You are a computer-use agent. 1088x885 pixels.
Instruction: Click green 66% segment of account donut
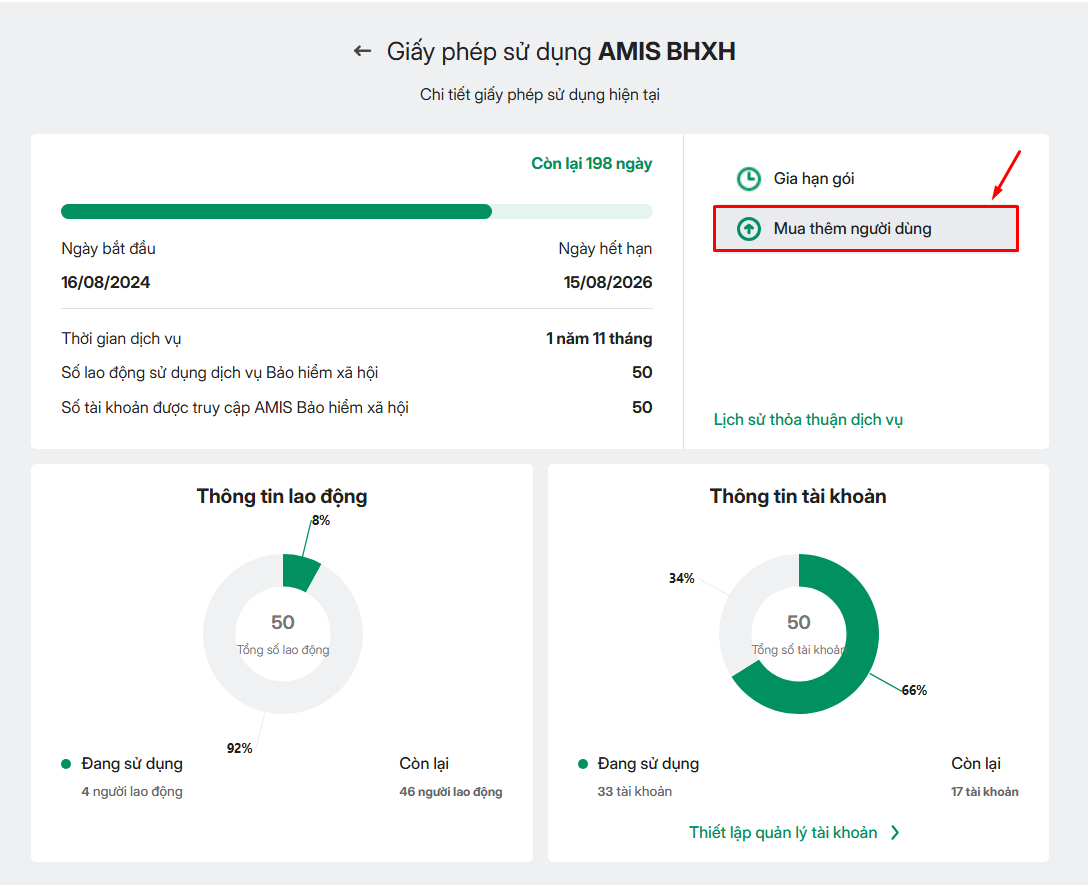(850, 660)
